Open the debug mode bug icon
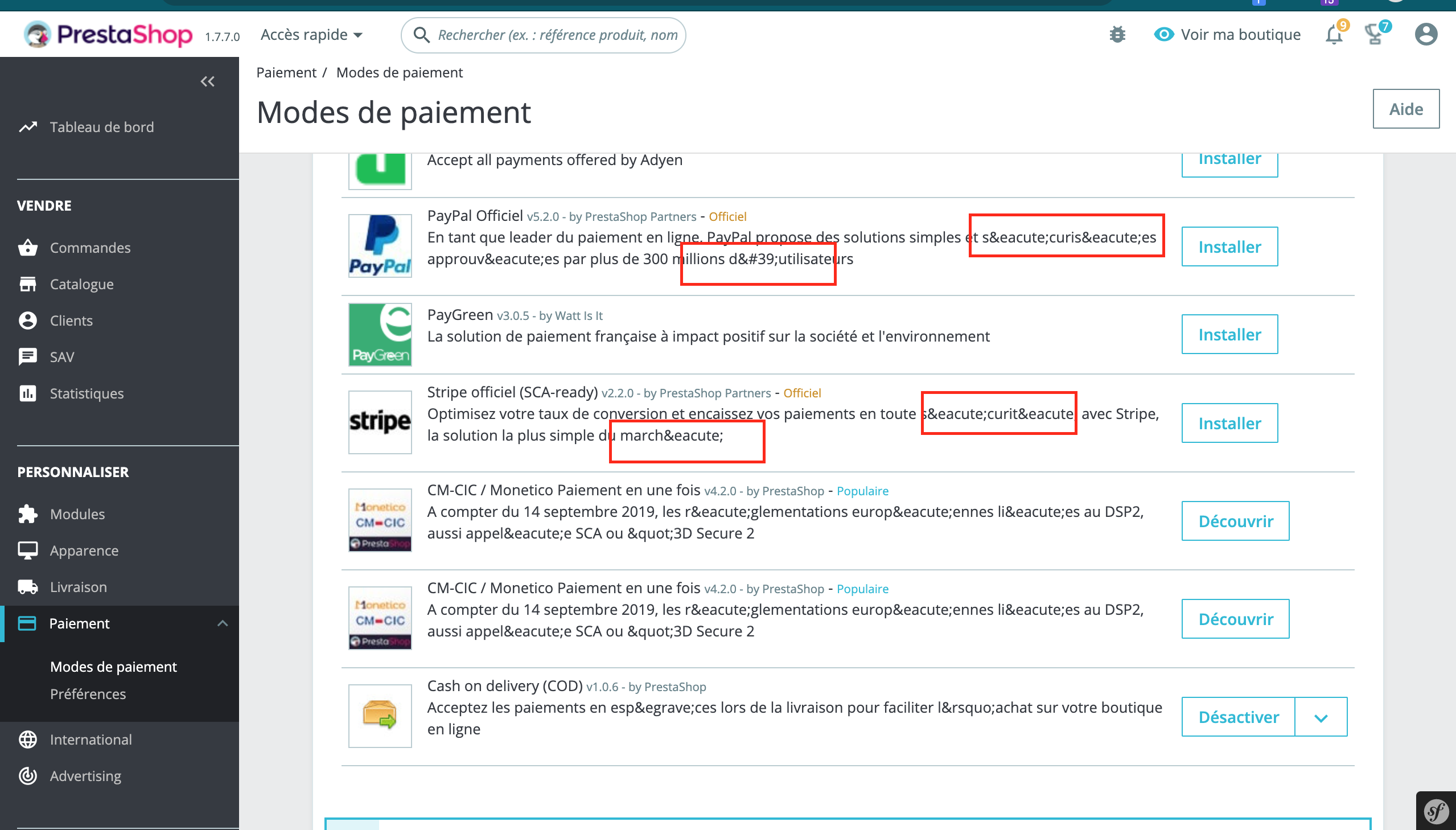This screenshot has height=830, width=1456. point(1117,35)
